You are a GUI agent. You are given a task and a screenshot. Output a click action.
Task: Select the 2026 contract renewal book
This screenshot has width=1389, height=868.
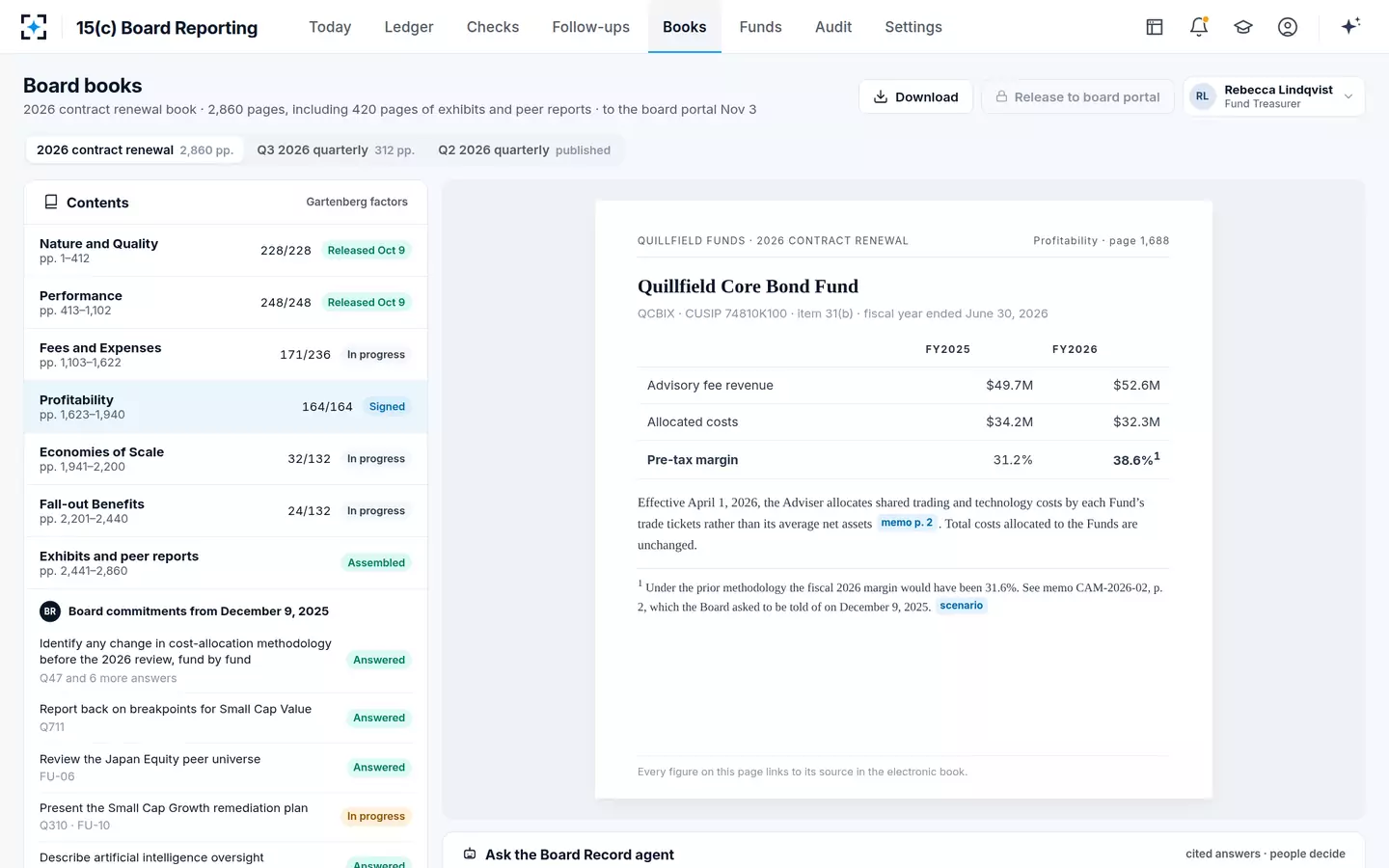click(135, 149)
